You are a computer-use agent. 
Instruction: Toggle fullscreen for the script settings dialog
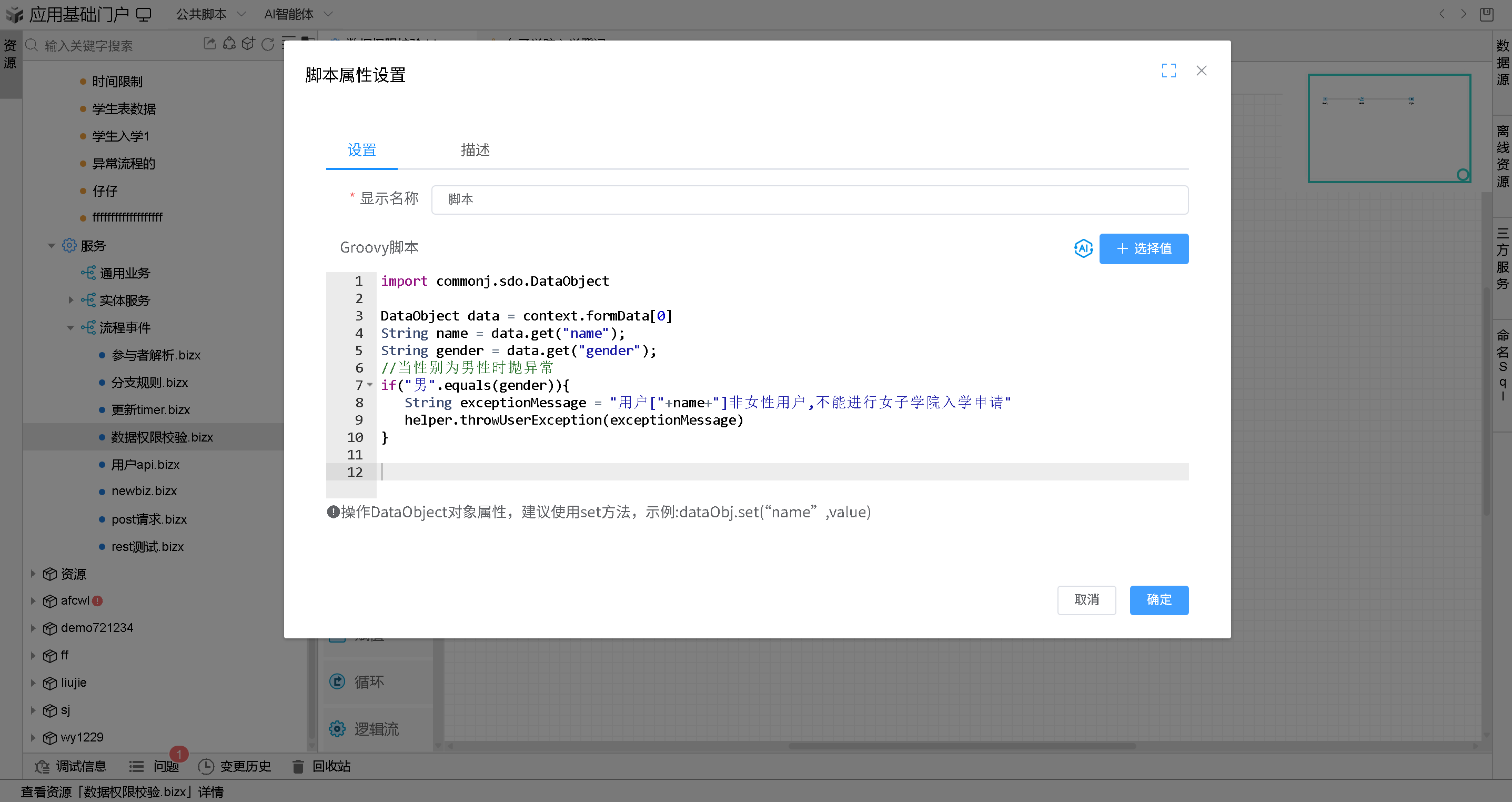coord(1168,71)
